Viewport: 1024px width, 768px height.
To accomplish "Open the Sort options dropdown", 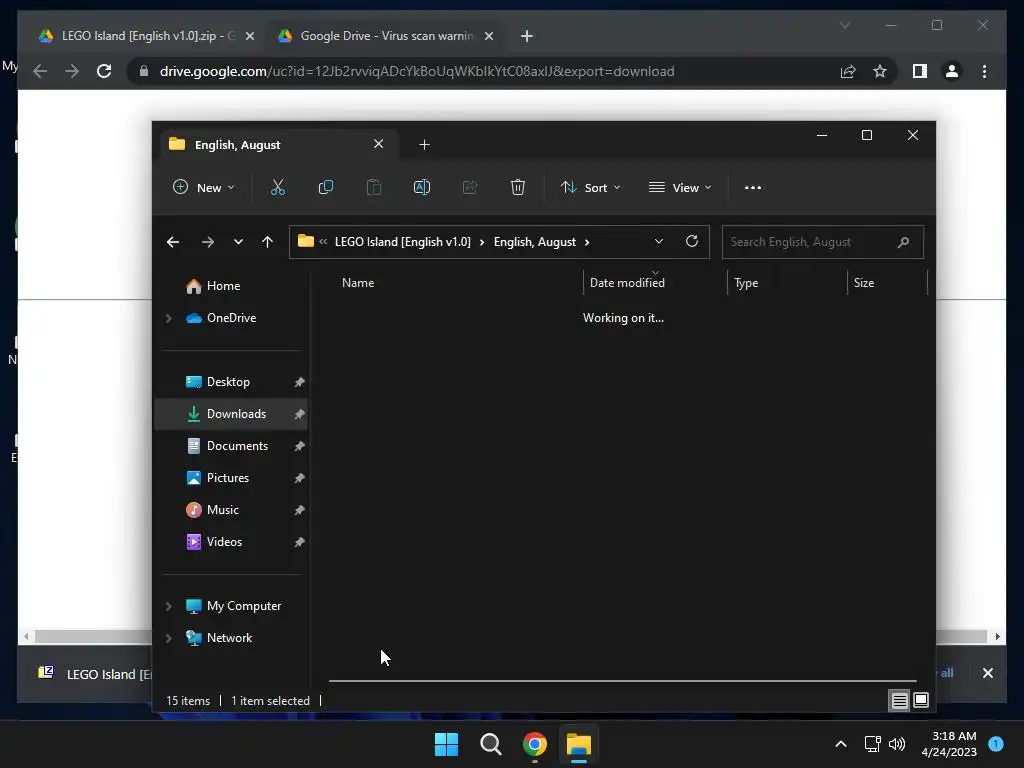I will pos(590,187).
